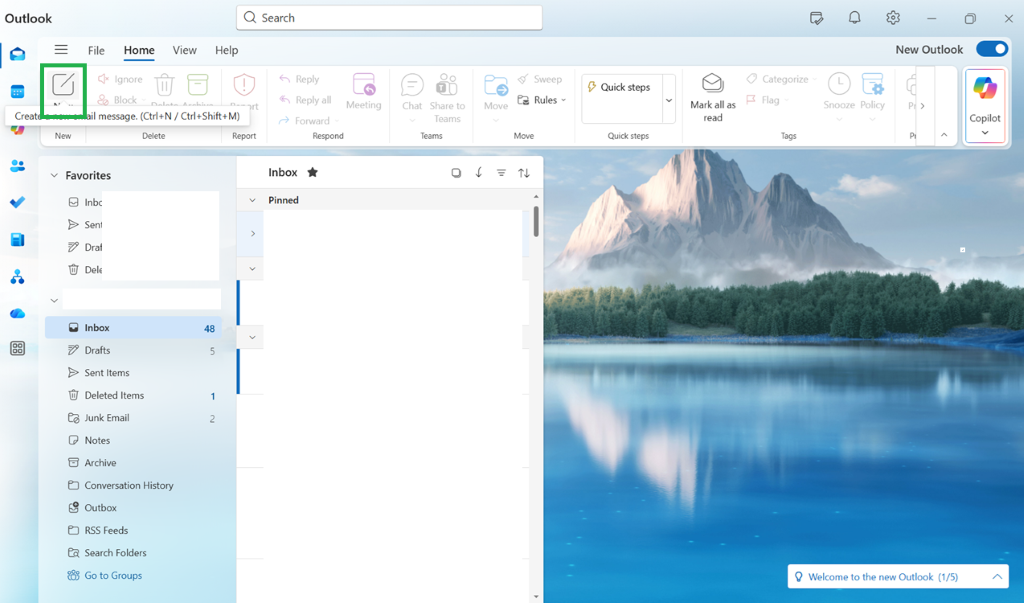Click the jump-to icon in Inbox header
Viewport: 1024px width, 603px height.
pos(479,172)
